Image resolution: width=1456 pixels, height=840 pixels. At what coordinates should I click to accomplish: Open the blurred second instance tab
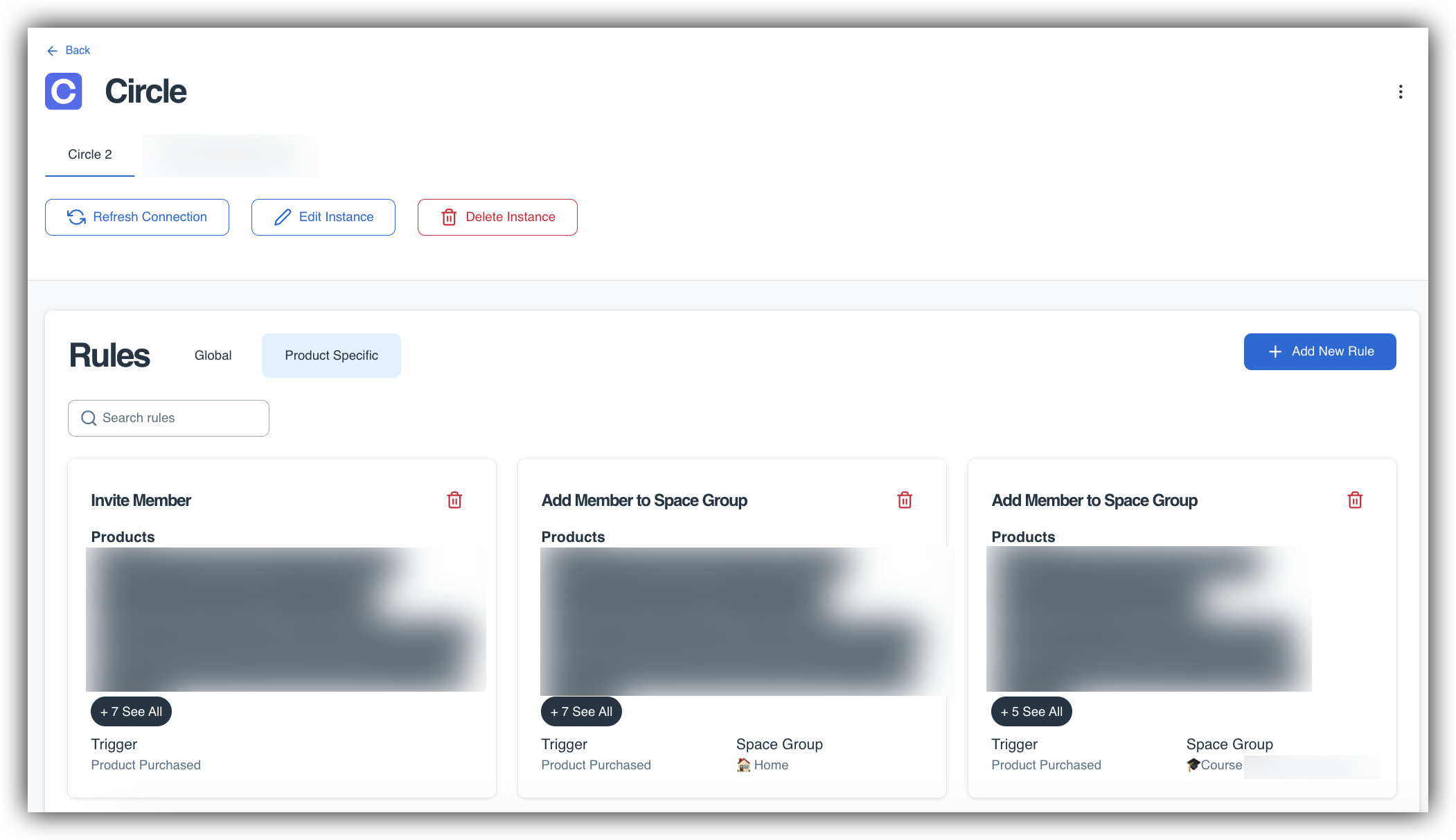click(x=230, y=155)
